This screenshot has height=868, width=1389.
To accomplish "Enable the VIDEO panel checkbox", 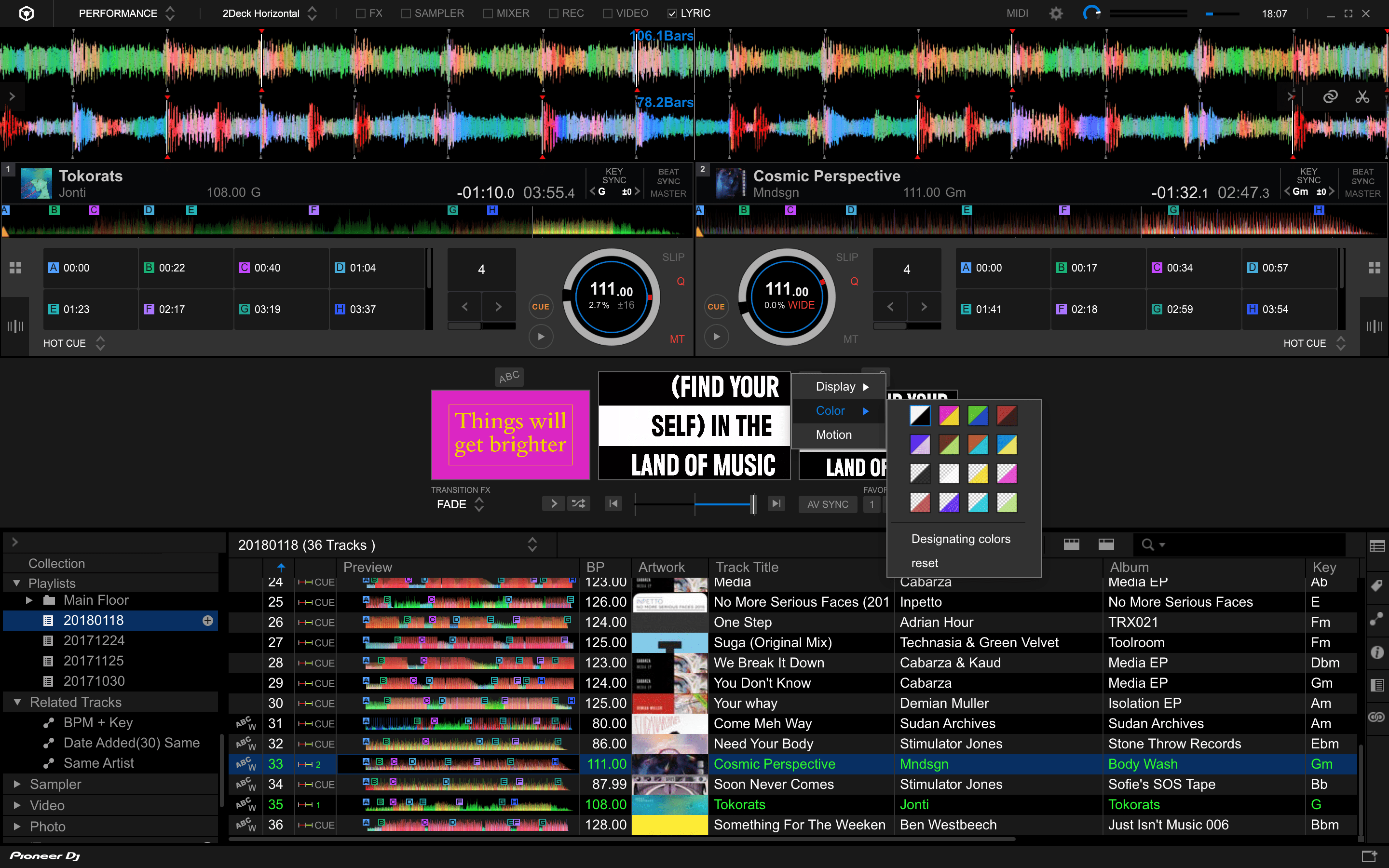I will point(608,13).
